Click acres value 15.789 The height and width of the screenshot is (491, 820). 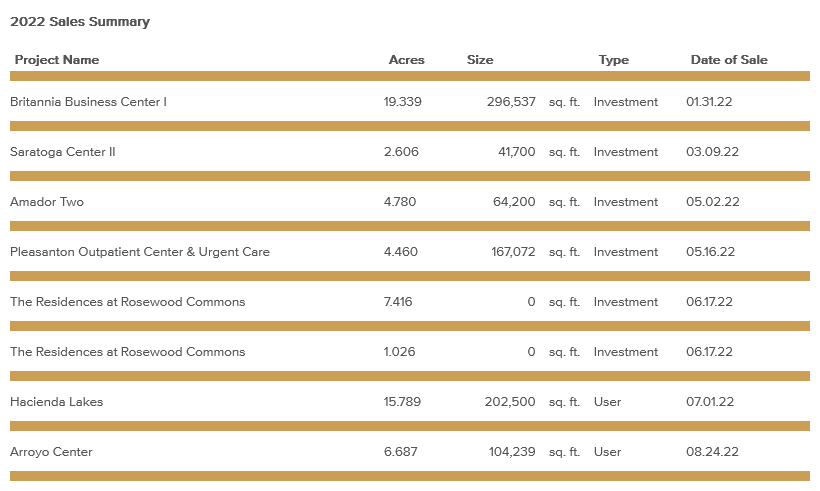402,402
